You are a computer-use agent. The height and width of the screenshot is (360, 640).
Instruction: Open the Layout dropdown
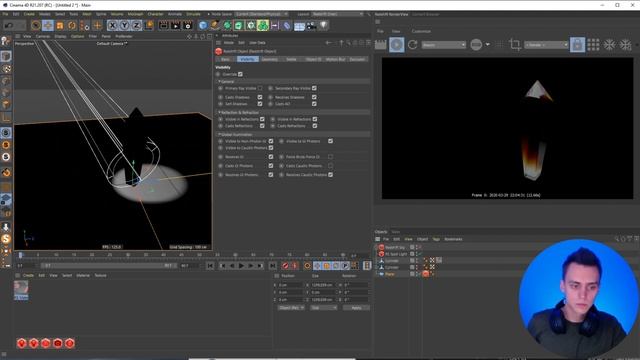338,14
